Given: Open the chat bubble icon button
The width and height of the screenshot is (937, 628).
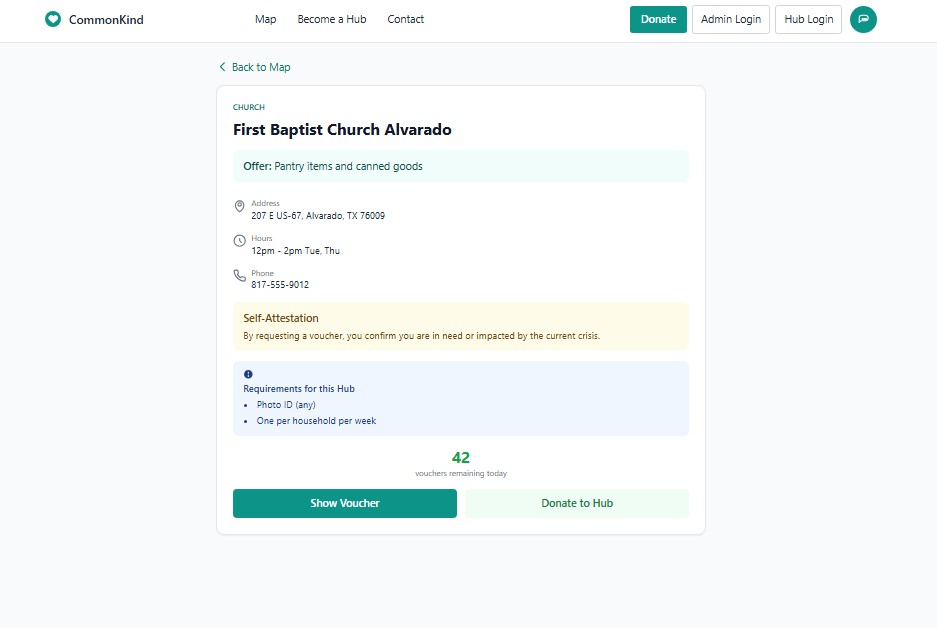Looking at the screenshot, I should (x=863, y=19).
